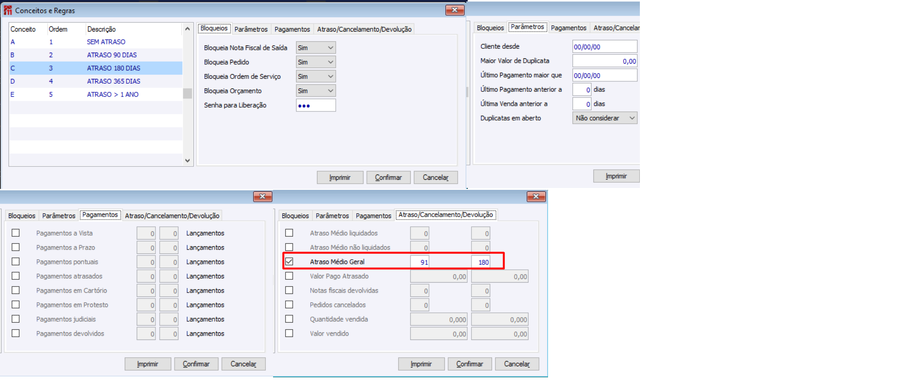The height and width of the screenshot is (384, 900).
Task: Click the Senha para Liberação field
Action: (x=316, y=105)
